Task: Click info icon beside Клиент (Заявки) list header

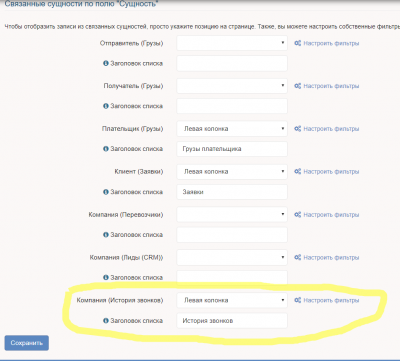Action: [106, 192]
